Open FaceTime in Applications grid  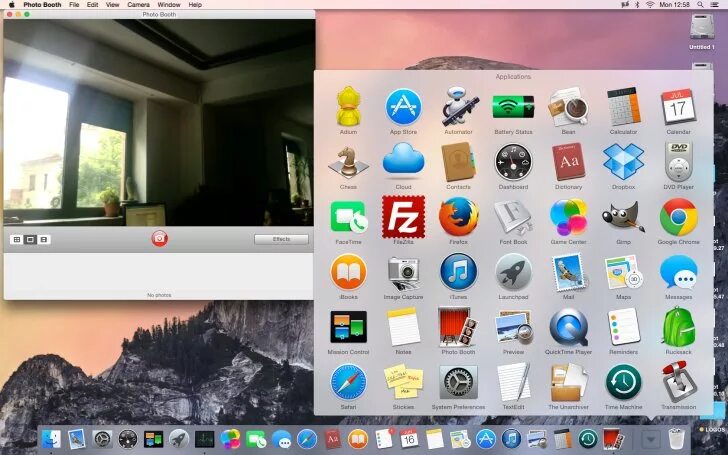tap(348, 217)
